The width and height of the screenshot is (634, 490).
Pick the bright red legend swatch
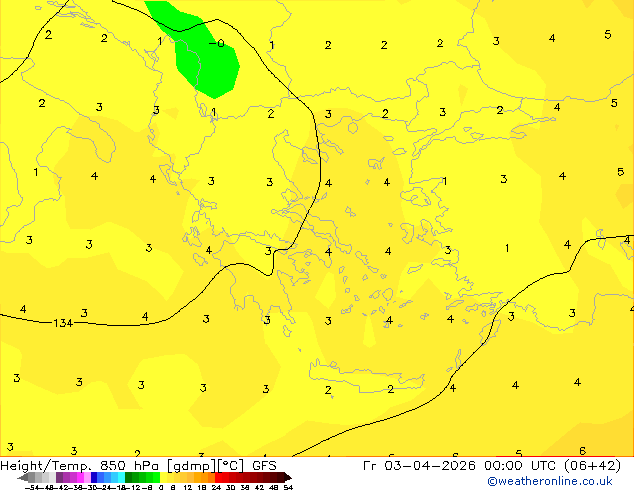click(x=218, y=477)
